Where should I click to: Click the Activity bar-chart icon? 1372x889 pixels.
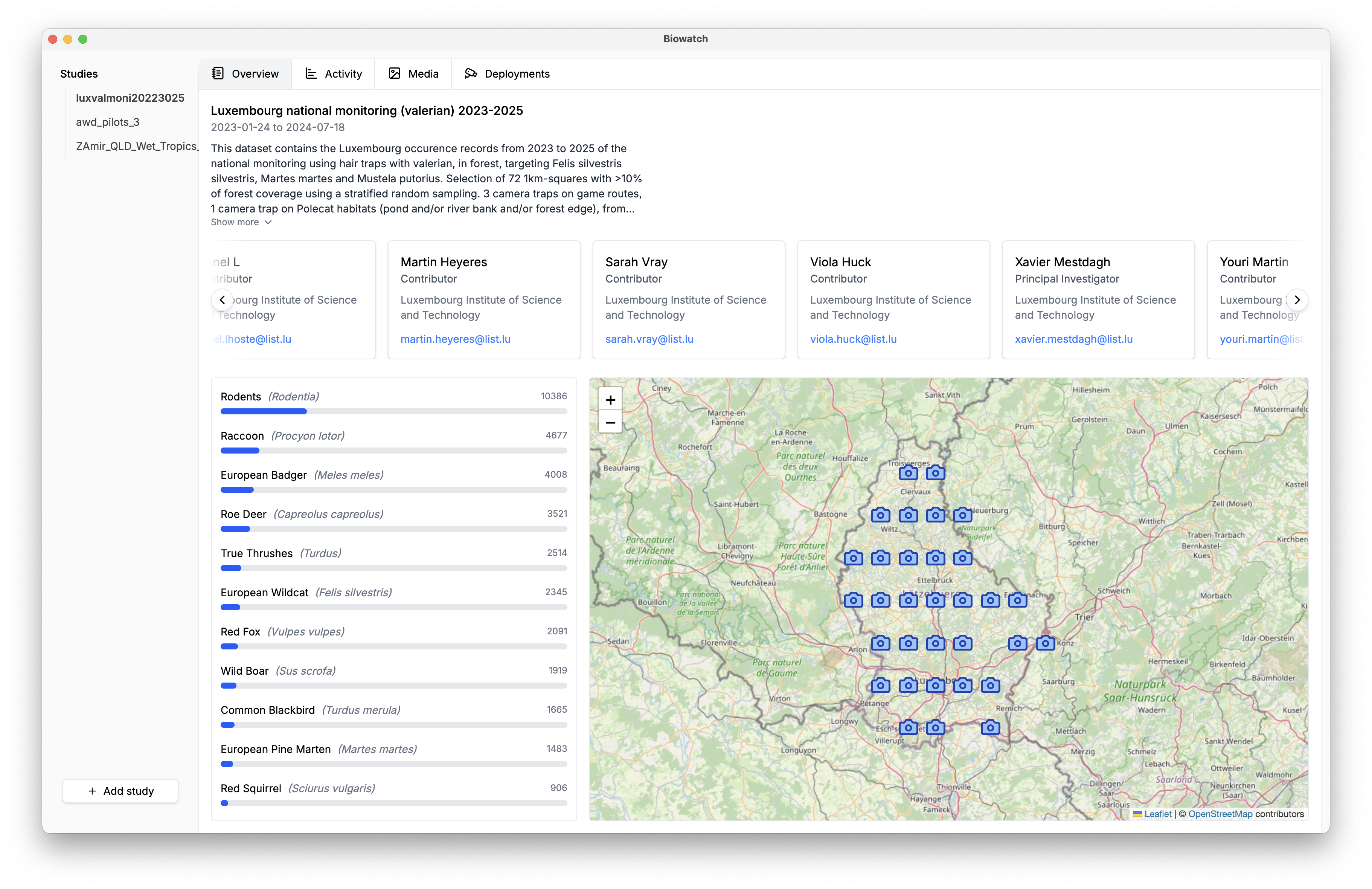(x=311, y=73)
